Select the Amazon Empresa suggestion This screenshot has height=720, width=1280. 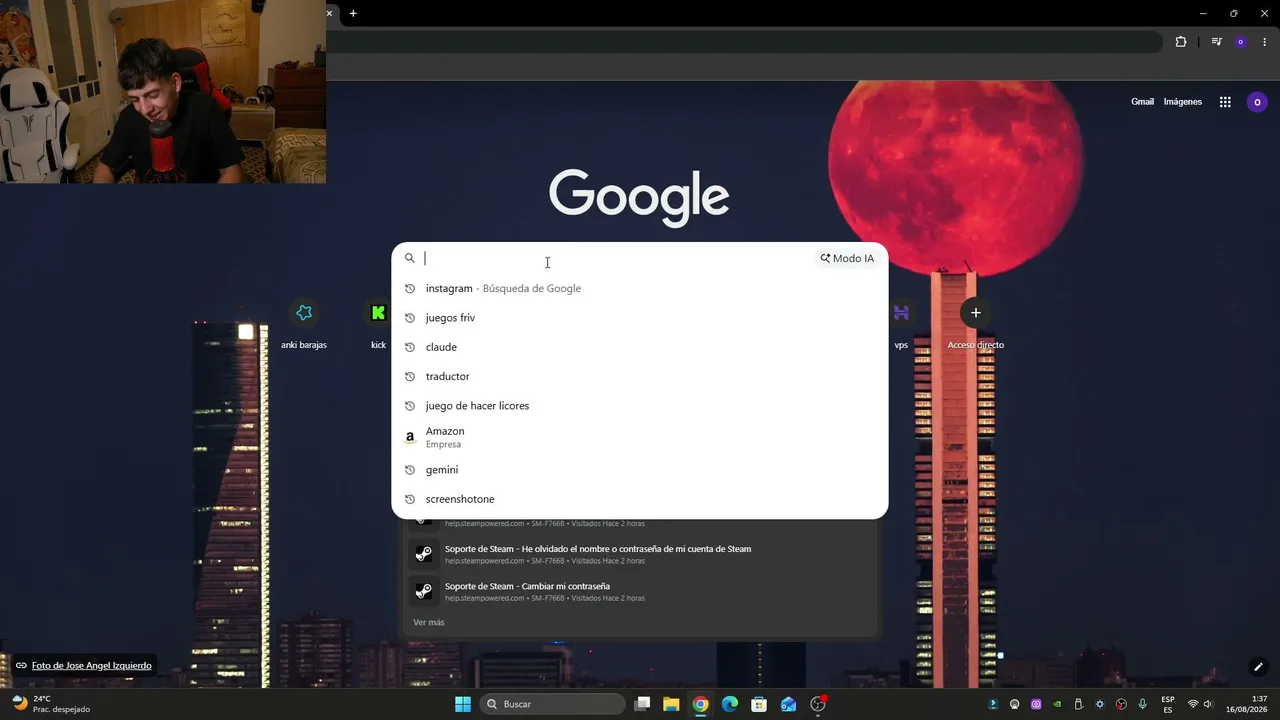tap(640, 437)
